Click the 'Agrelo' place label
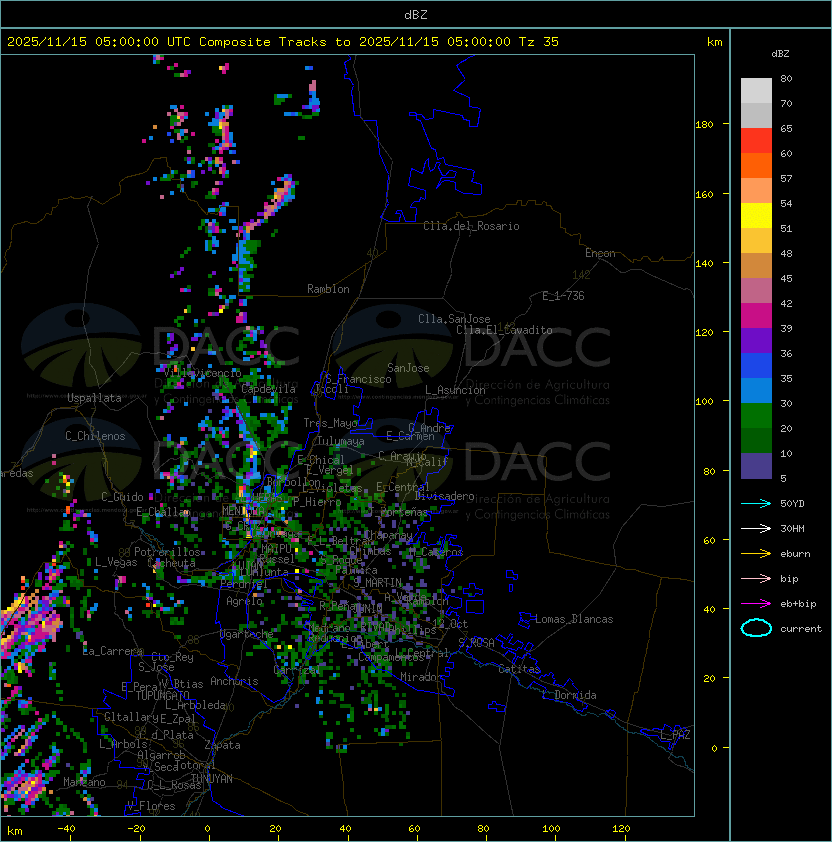832x842 pixels. (244, 601)
